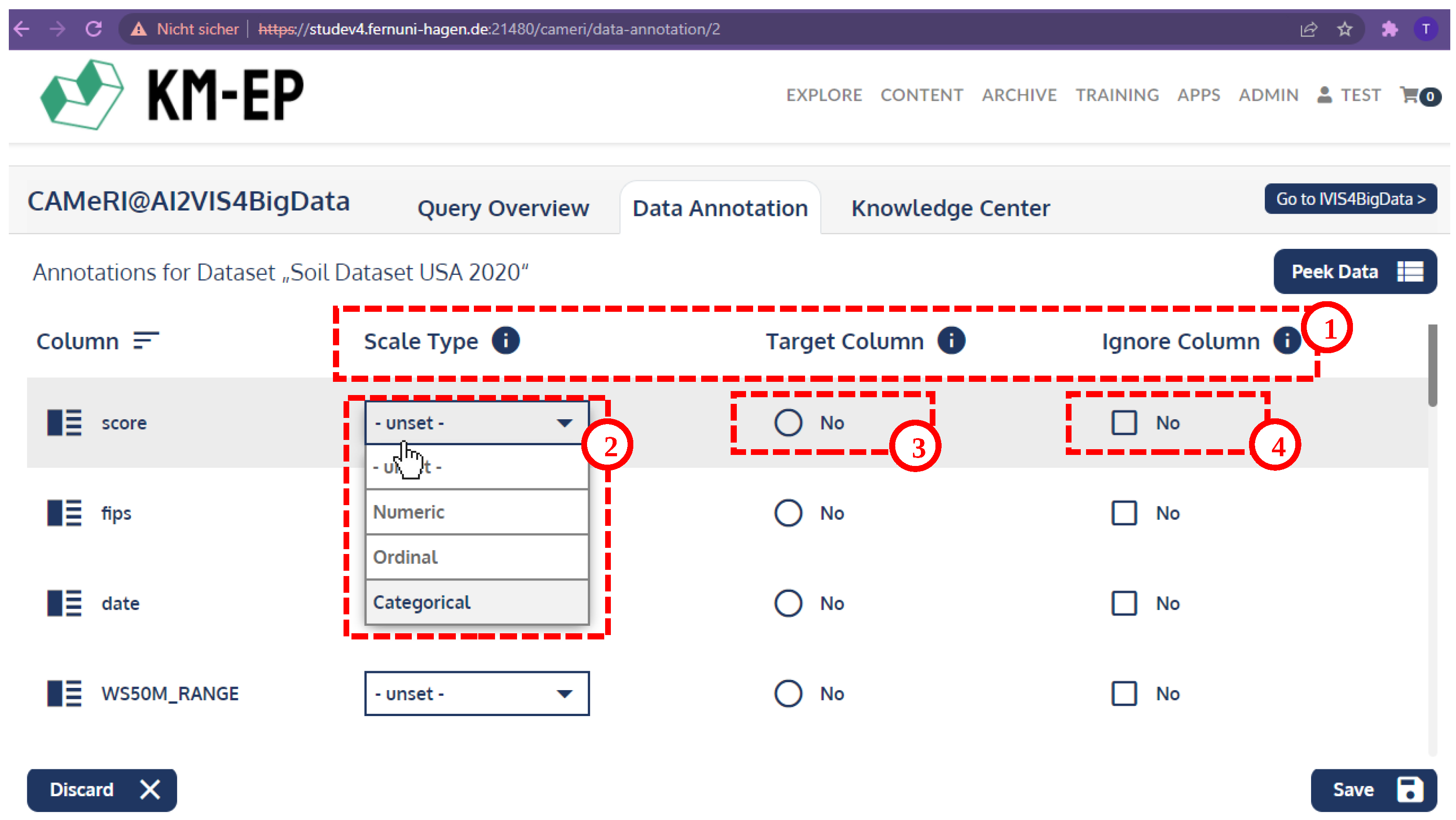1456x820 pixels.
Task: Click the Target Column info icon
Action: tap(951, 341)
